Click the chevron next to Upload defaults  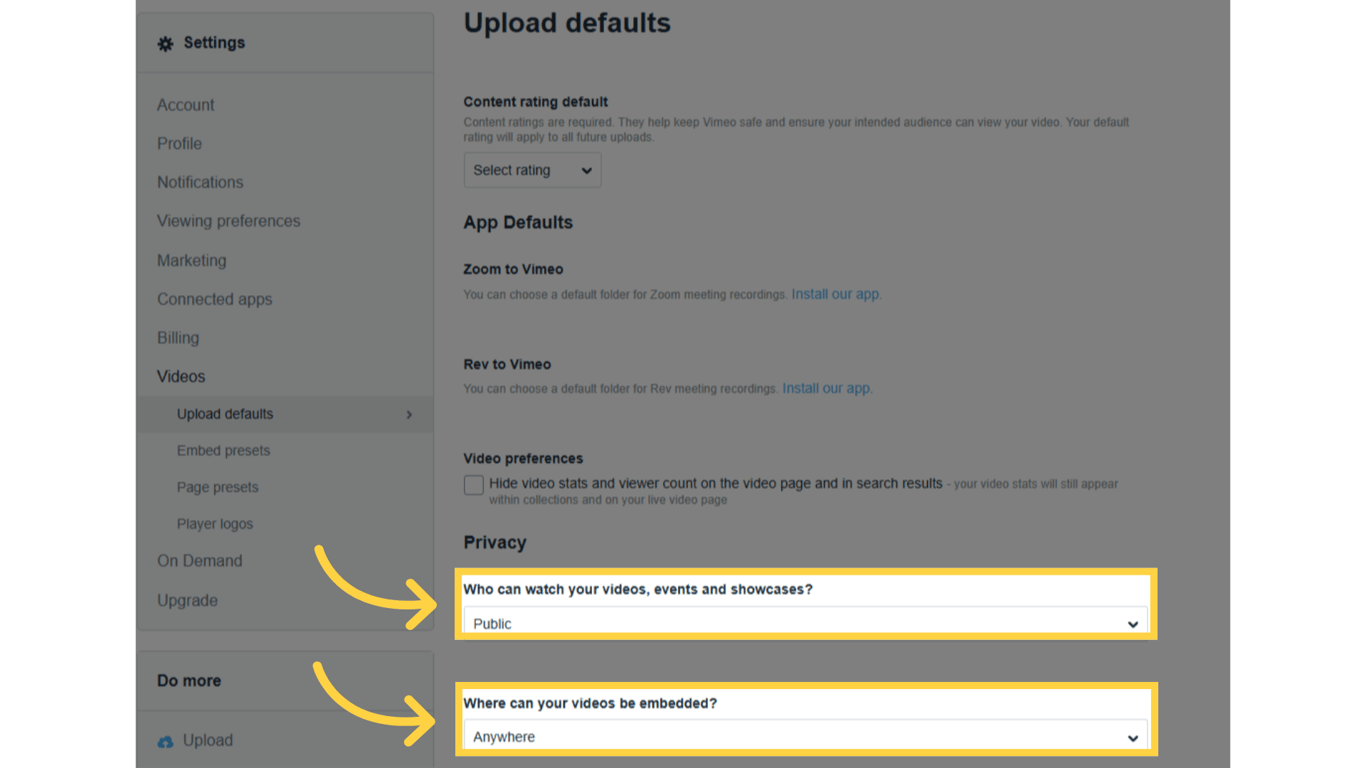408,414
